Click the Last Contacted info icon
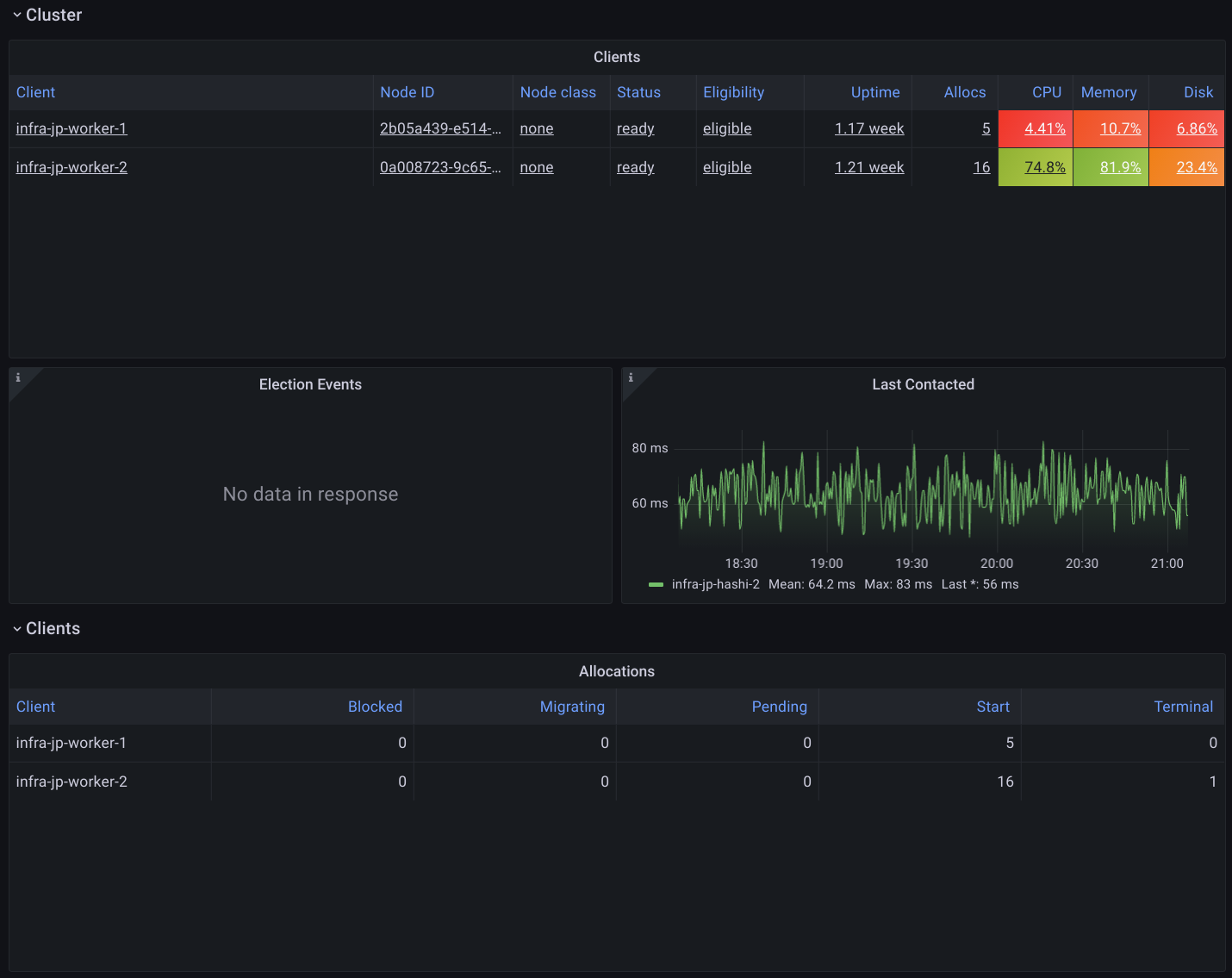The width and height of the screenshot is (1232, 978). click(631, 377)
